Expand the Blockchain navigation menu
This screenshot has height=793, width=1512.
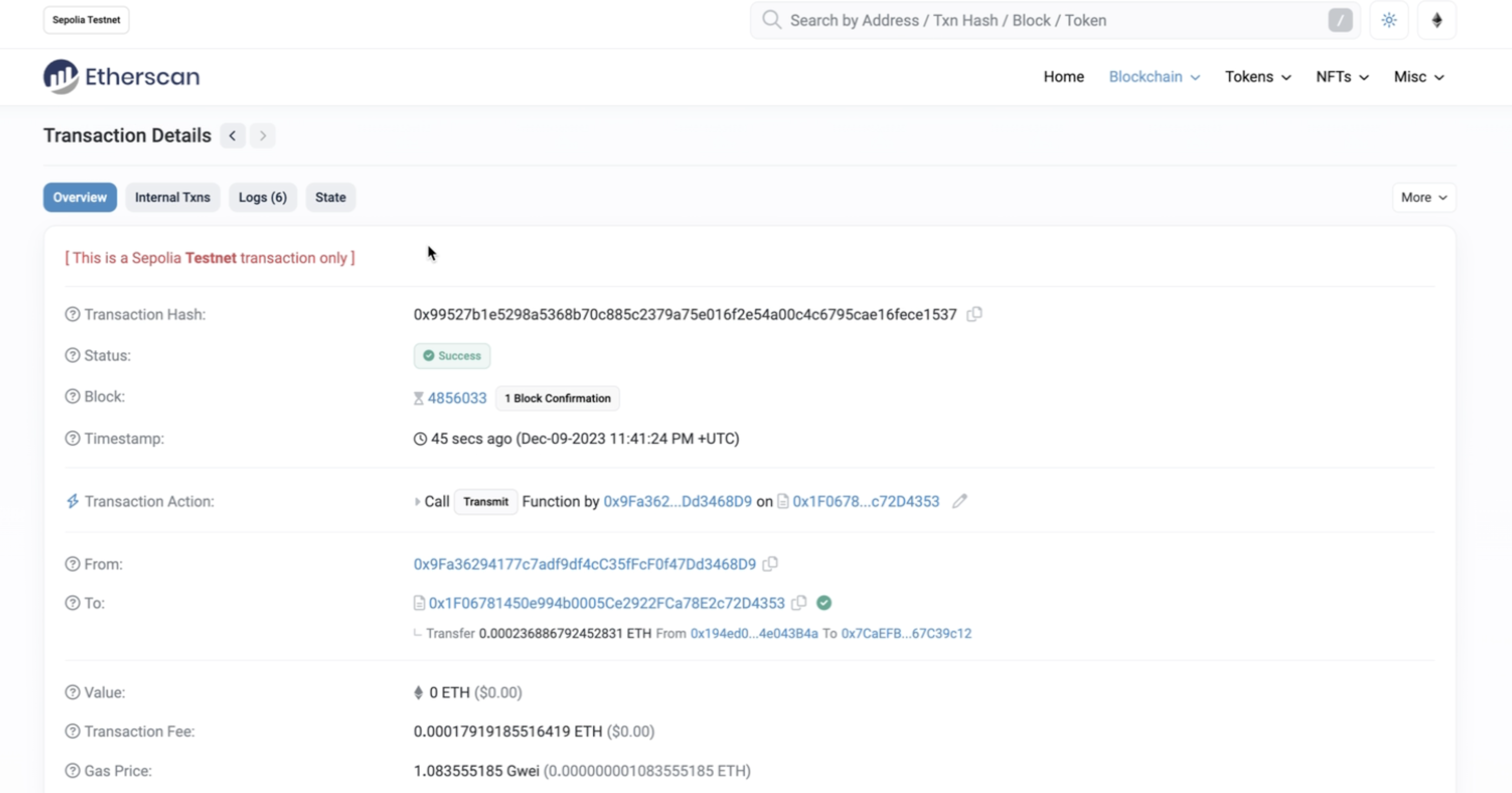[x=1154, y=77]
